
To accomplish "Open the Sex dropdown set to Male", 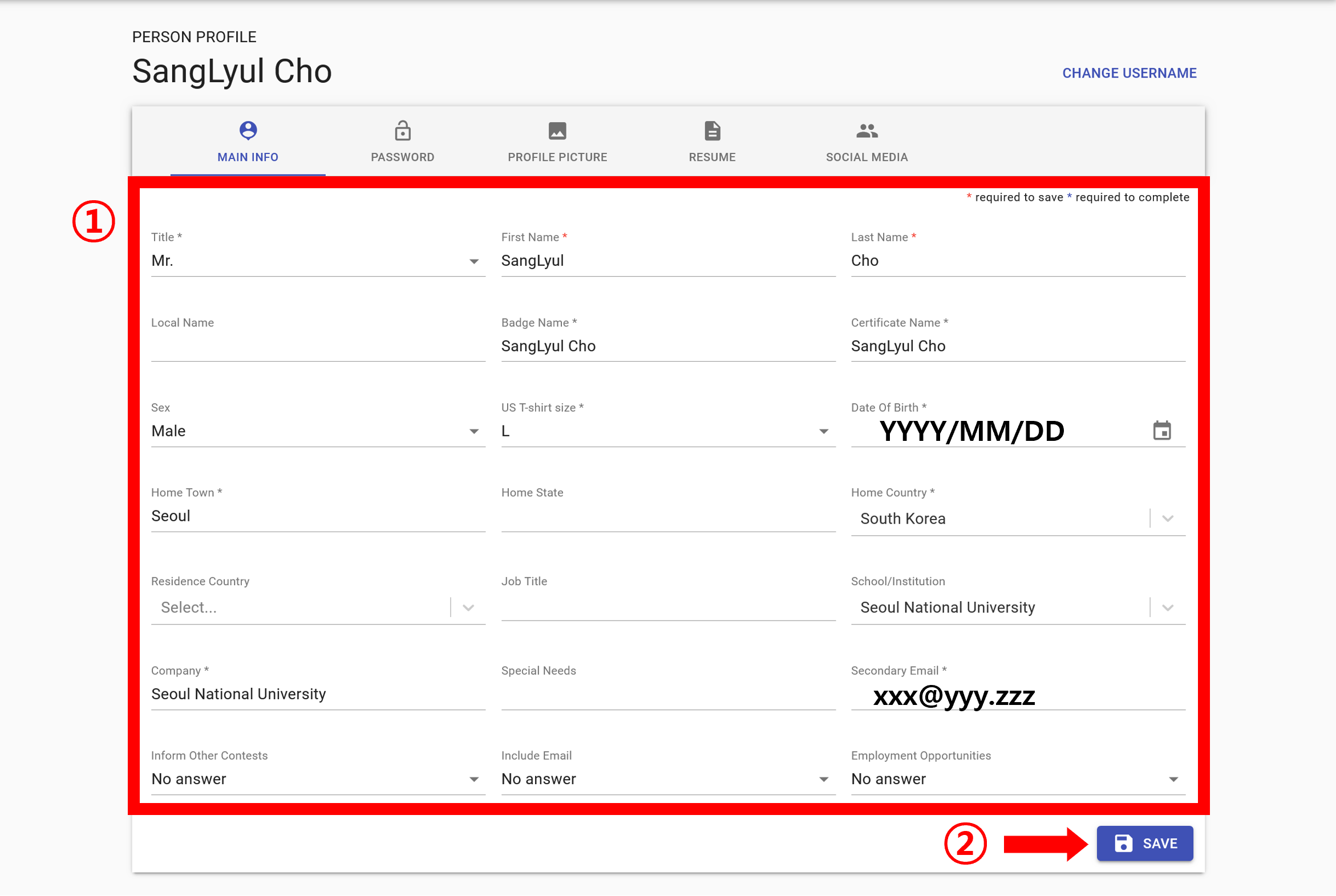I will click(473, 431).
